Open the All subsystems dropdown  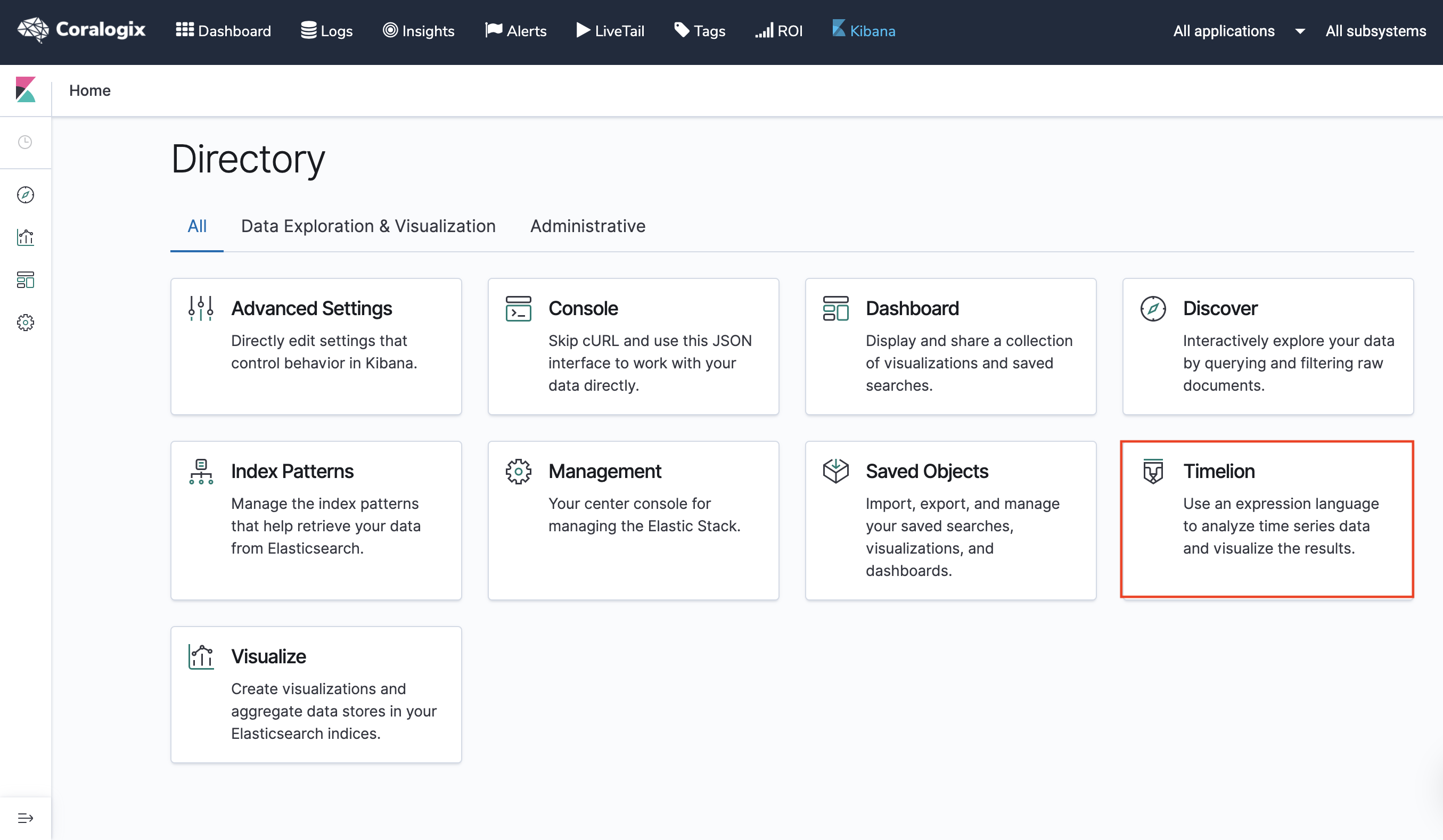pyautogui.click(x=1375, y=30)
